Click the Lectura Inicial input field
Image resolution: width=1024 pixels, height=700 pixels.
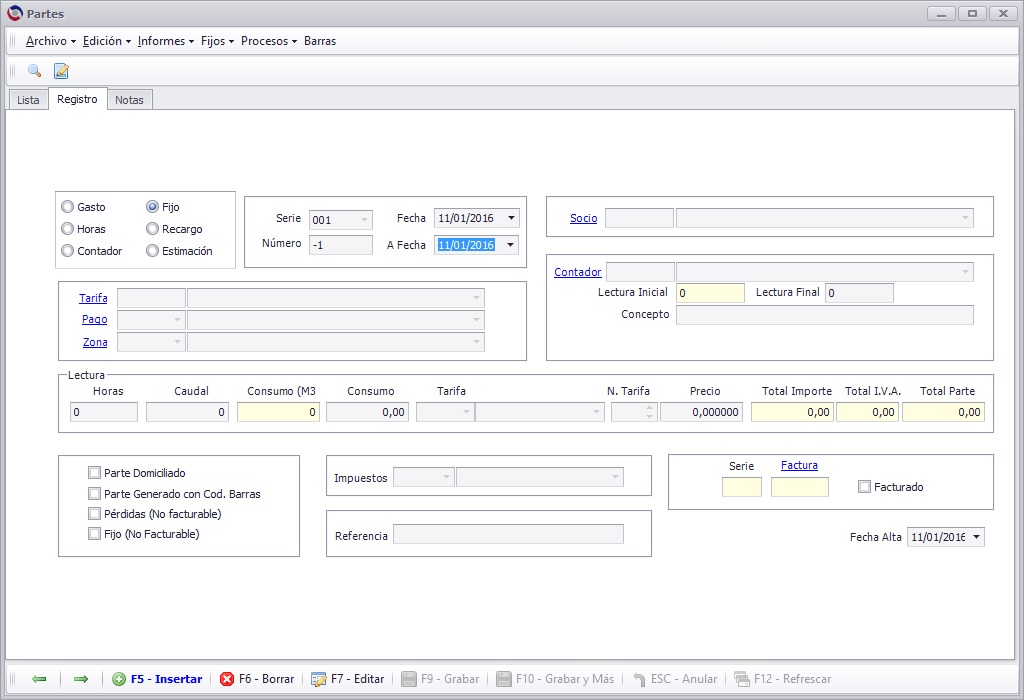(x=710, y=293)
